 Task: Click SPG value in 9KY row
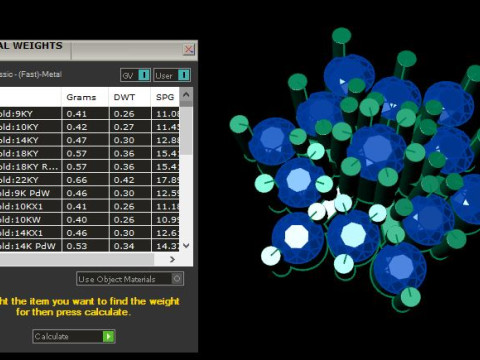(x=168, y=114)
